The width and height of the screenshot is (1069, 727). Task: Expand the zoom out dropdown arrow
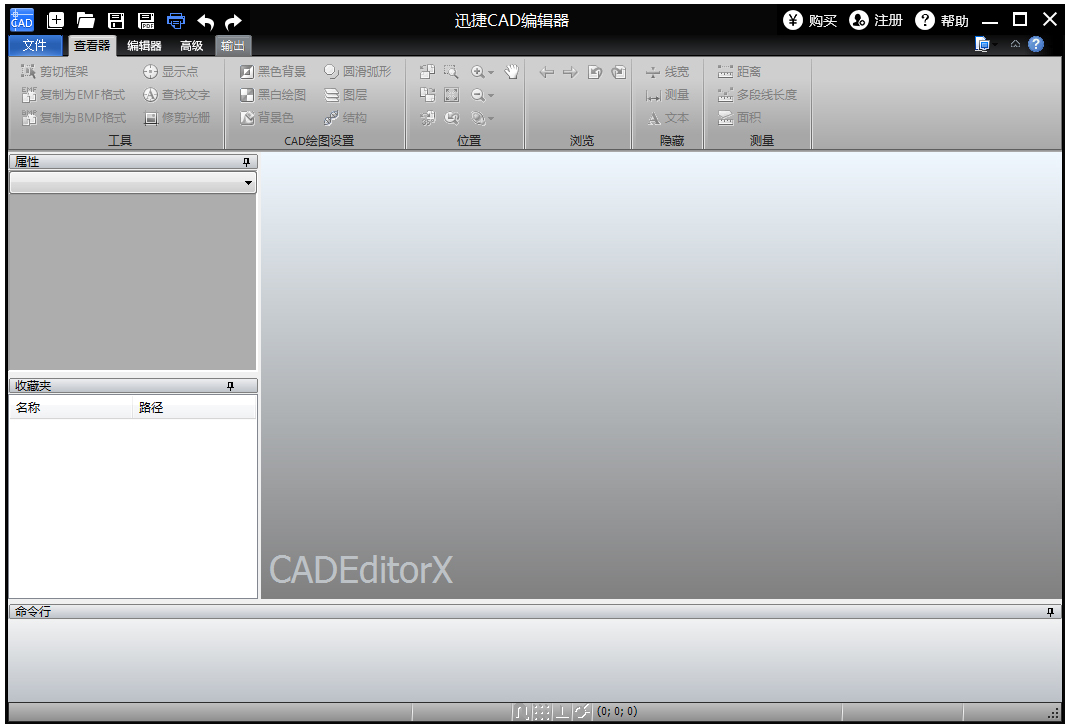pyautogui.click(x=491, y=95)
